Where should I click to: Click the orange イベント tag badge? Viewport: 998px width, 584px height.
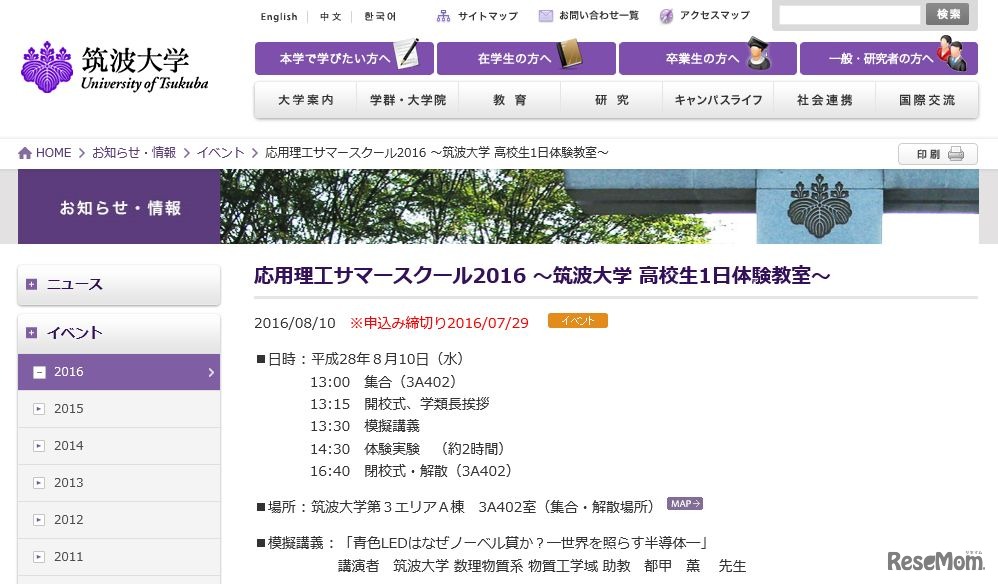(577, 321)
